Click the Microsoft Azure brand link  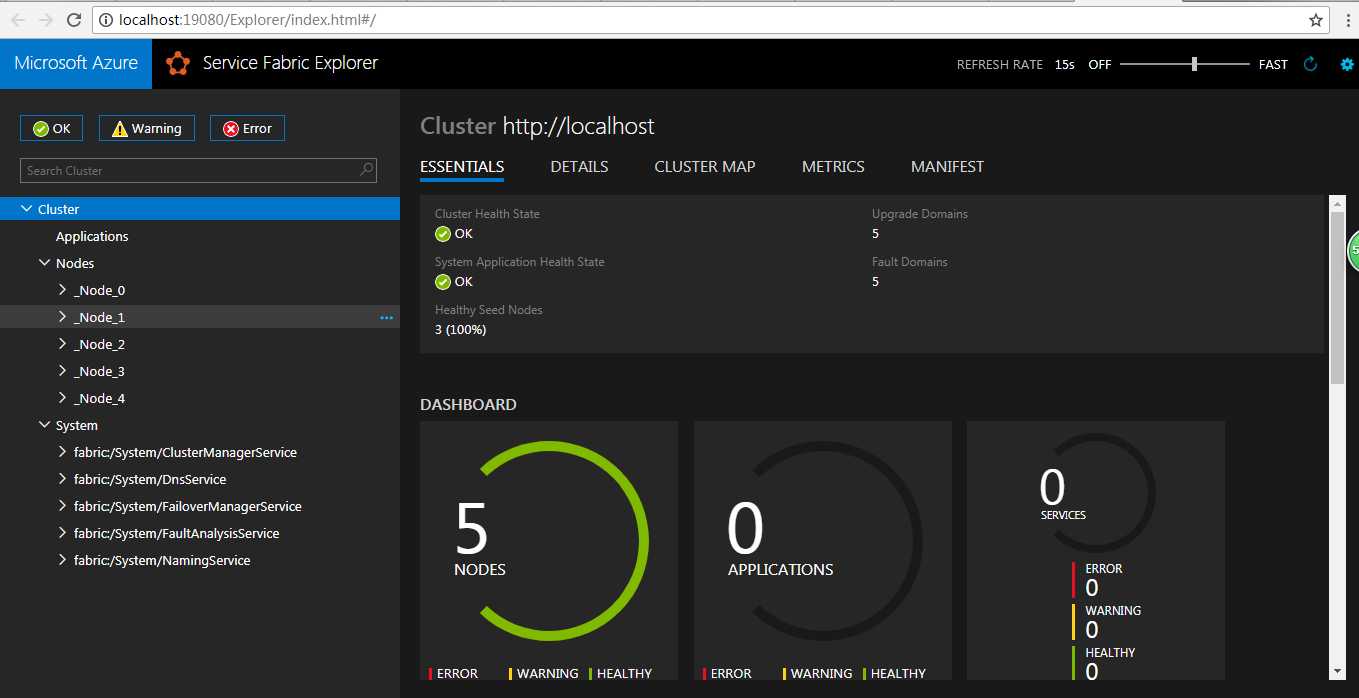pyautogui.click(x=76, y=63)
